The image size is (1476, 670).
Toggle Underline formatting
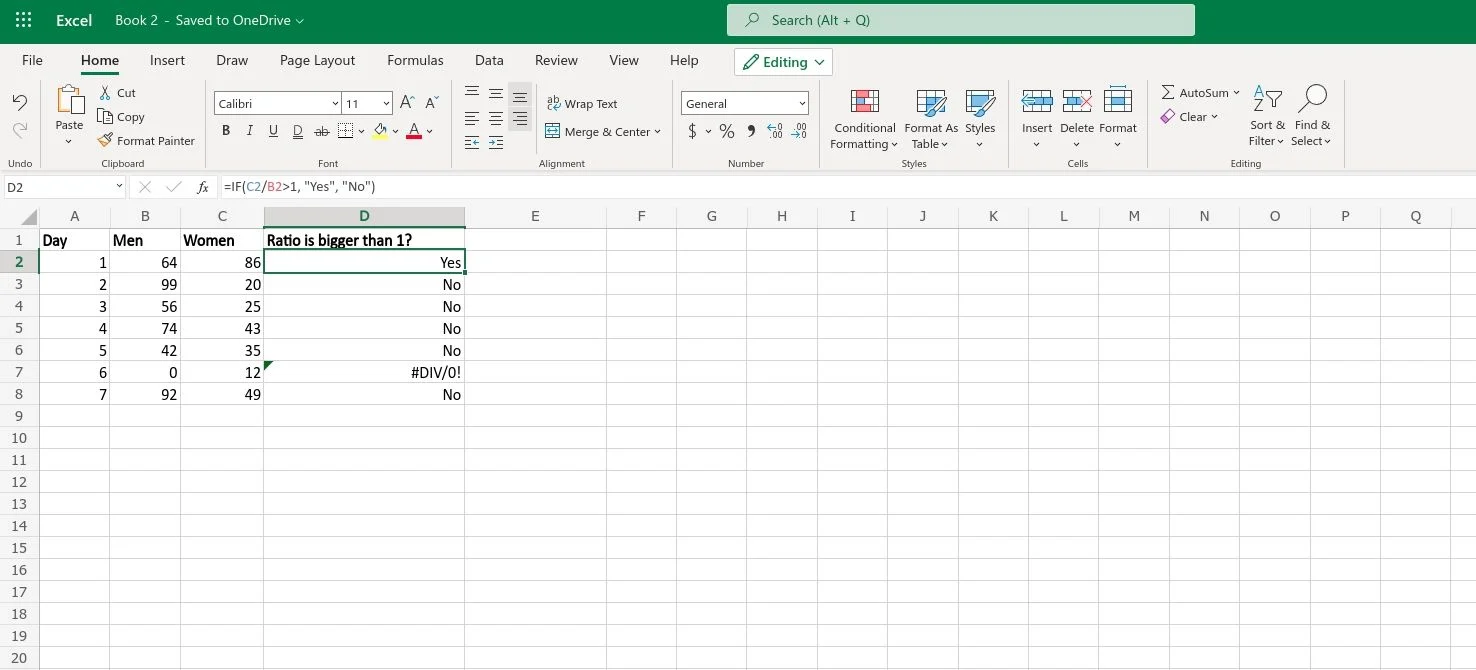click(x=273, y=131)
